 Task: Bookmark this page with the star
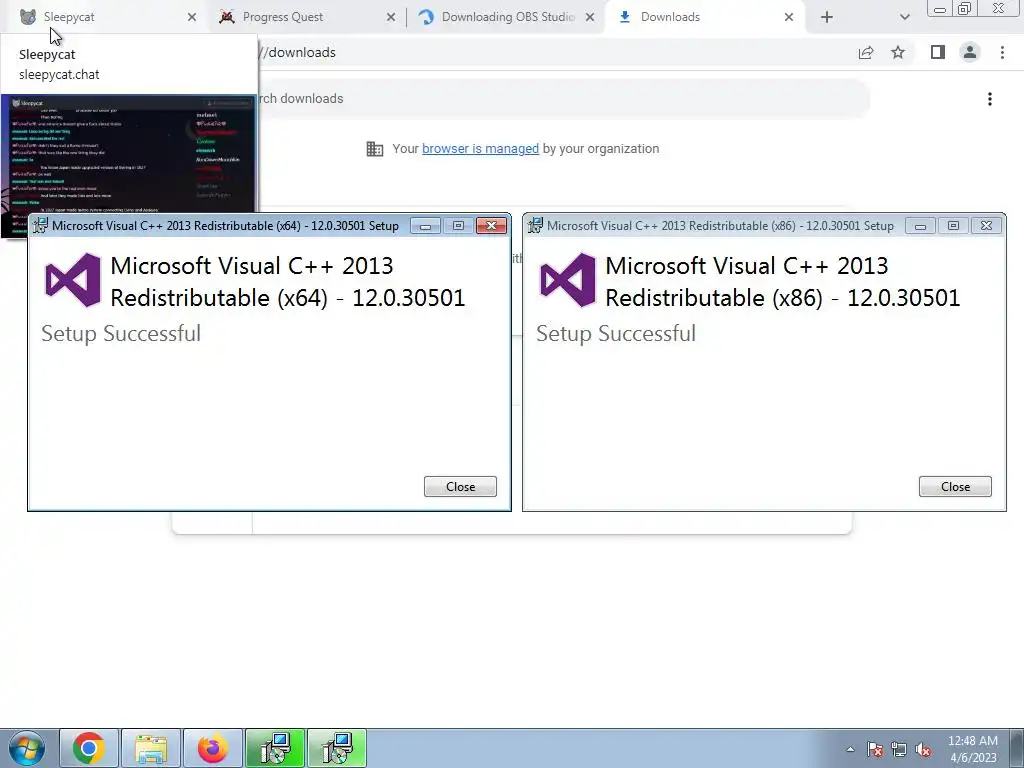coord(899,52)
